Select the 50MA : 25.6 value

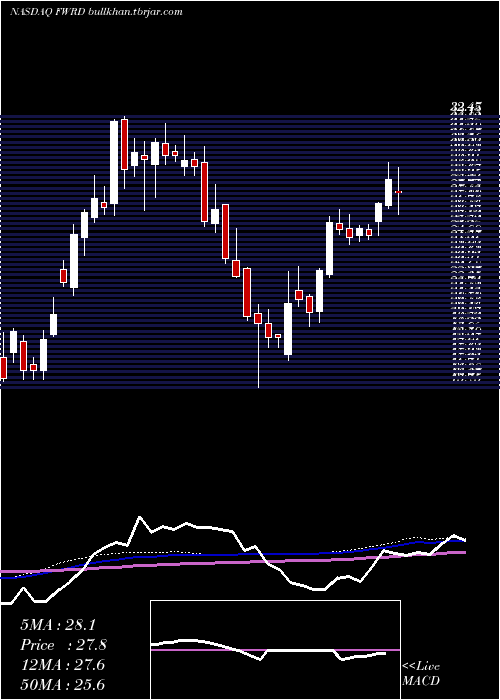[62, 685]
